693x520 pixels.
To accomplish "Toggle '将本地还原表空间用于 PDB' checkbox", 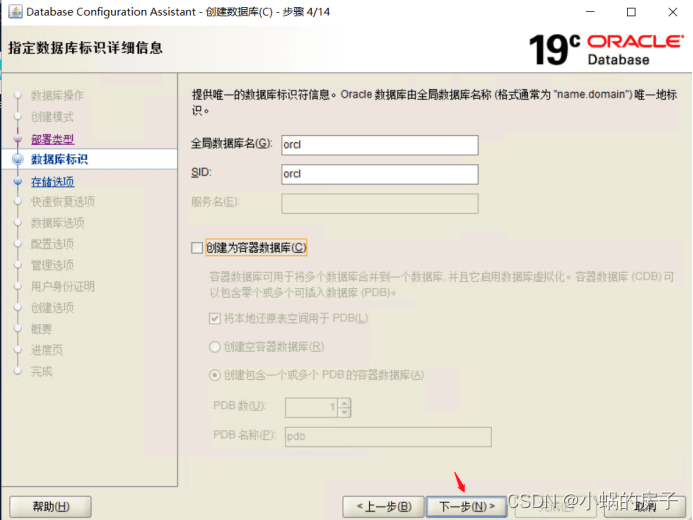I will 215,318.
